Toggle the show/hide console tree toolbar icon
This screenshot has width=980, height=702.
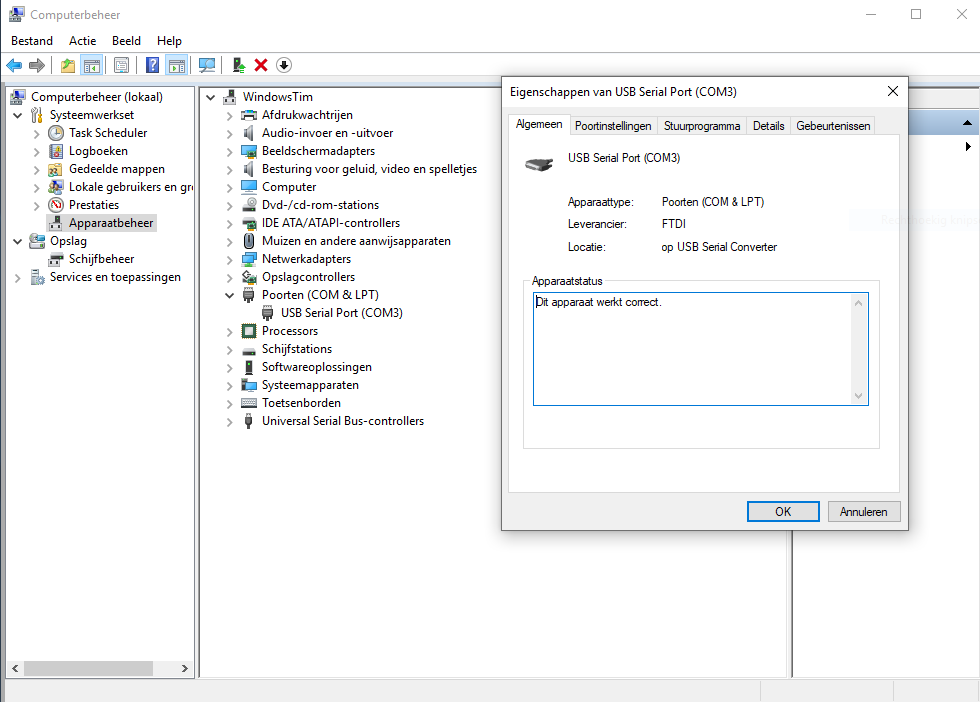click(92, 65)
